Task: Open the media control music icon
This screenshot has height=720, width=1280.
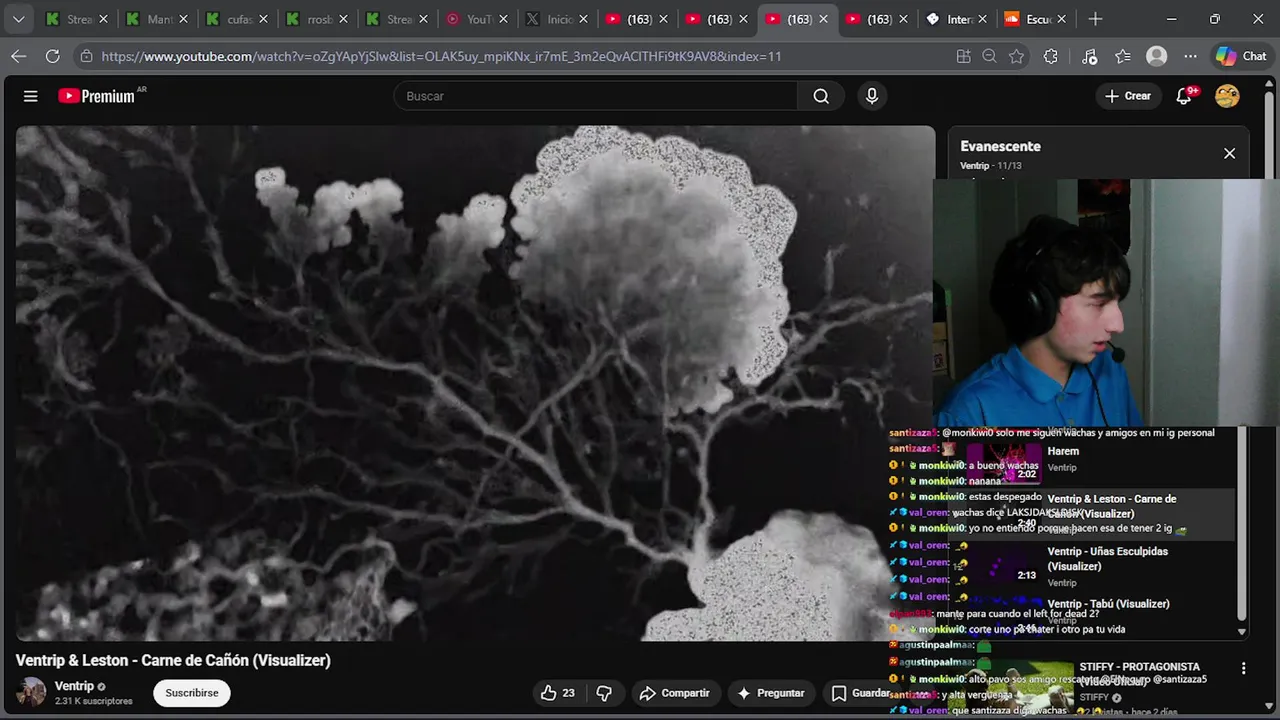Action: tap(1090, 56)
